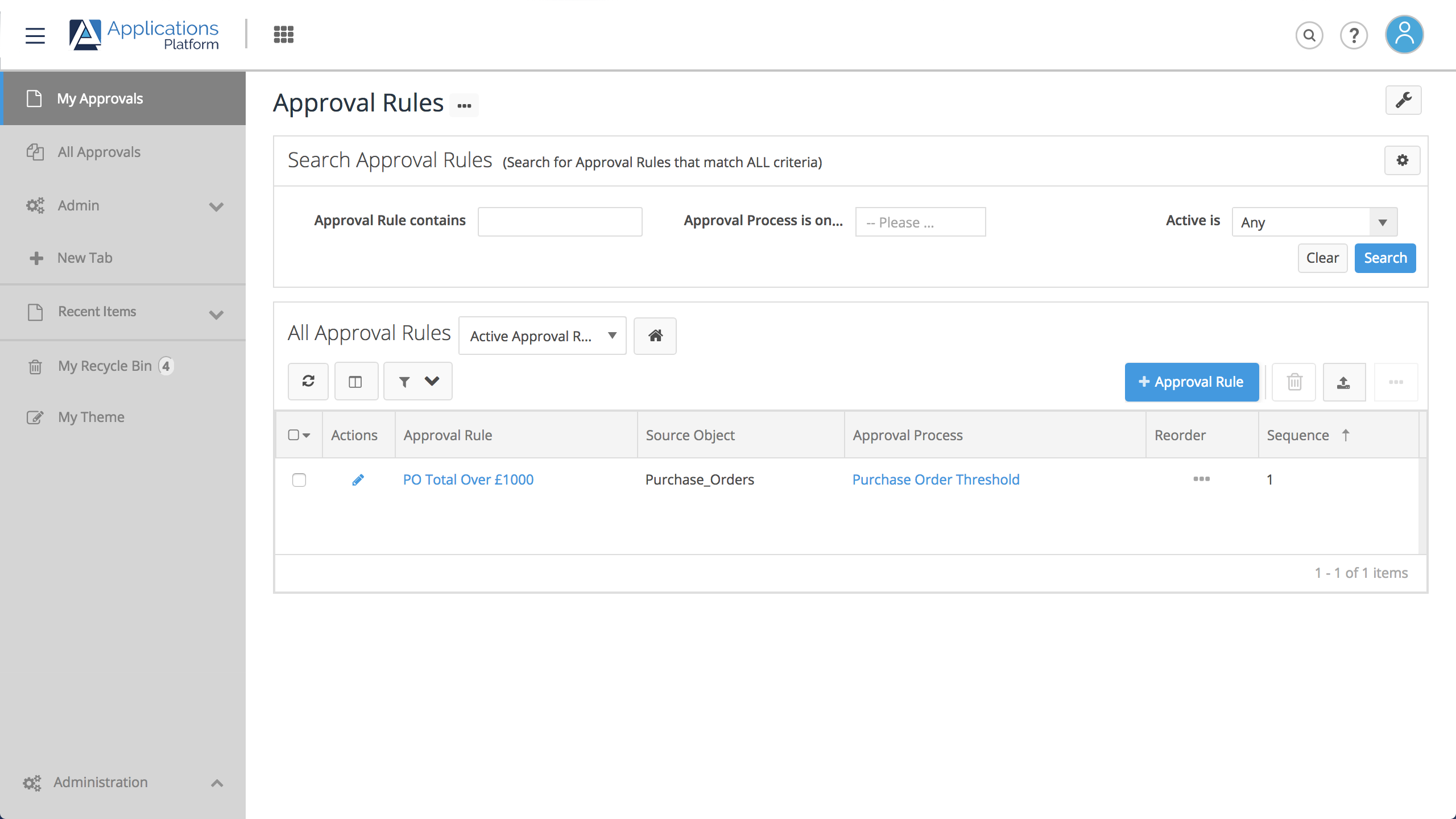Click the export upload icon
The image size is (1456, 819).
(1345, 382)
